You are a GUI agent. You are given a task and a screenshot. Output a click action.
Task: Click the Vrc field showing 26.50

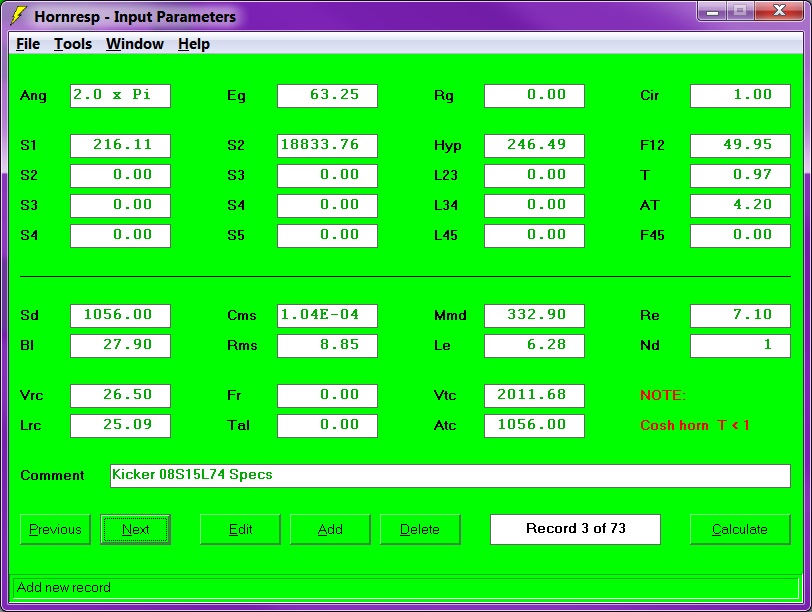(x=120, y=396)
